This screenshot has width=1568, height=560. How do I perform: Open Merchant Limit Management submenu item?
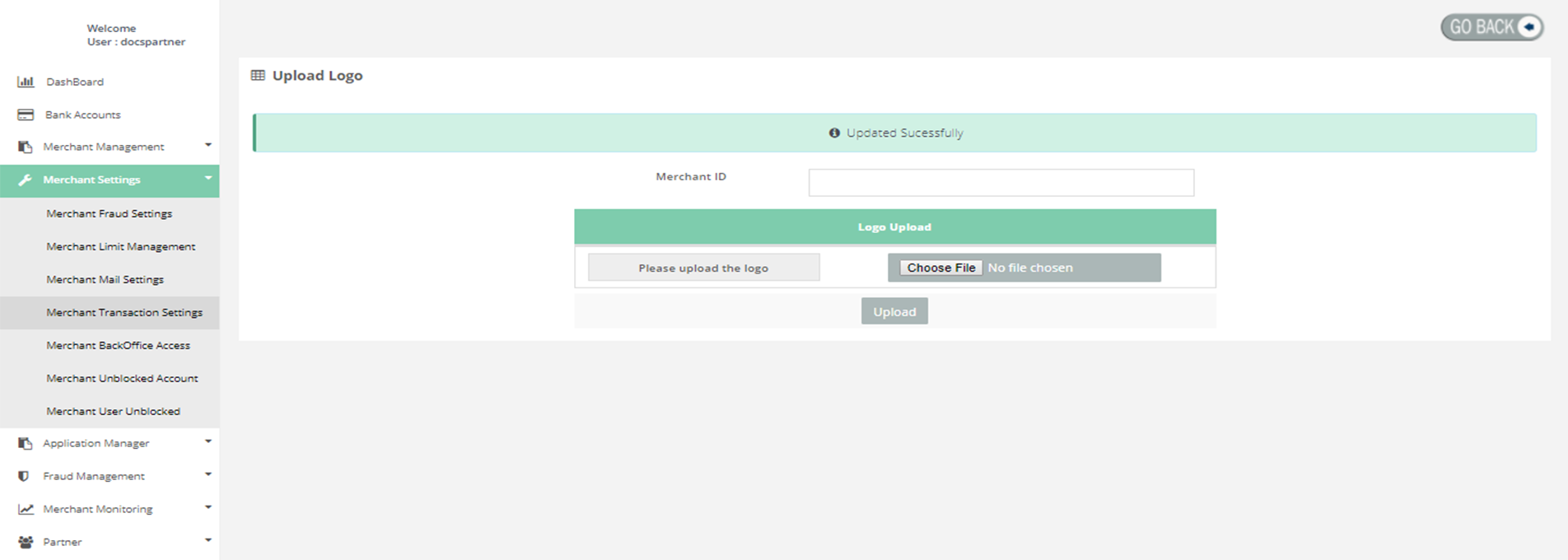(x=121, y=246)
